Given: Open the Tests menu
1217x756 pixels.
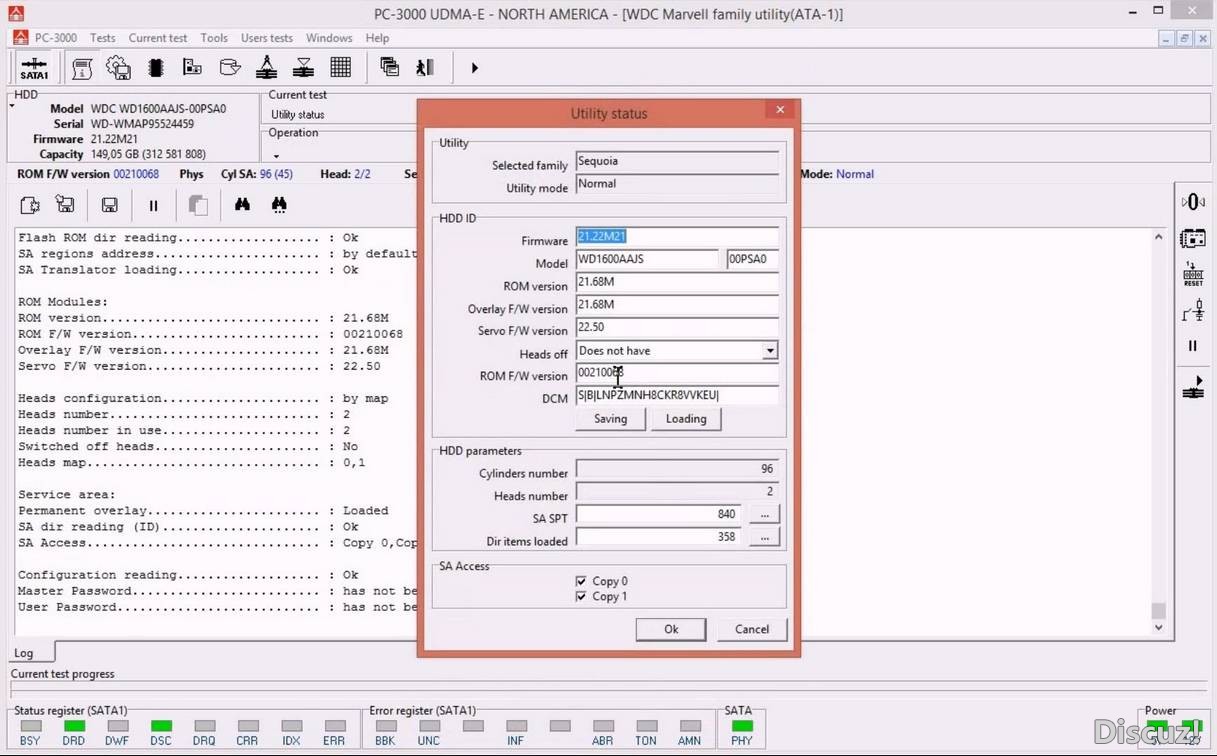Looking at the screenshot, I should pyautogui.click(x=103, y=38).
